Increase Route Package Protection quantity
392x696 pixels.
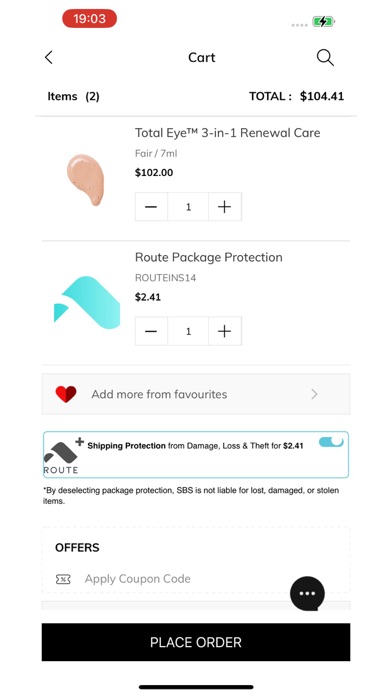click(x=225, y=331)
